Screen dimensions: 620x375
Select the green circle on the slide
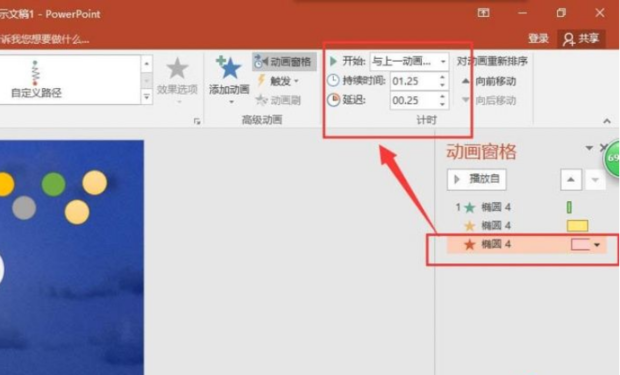point(53,184)
